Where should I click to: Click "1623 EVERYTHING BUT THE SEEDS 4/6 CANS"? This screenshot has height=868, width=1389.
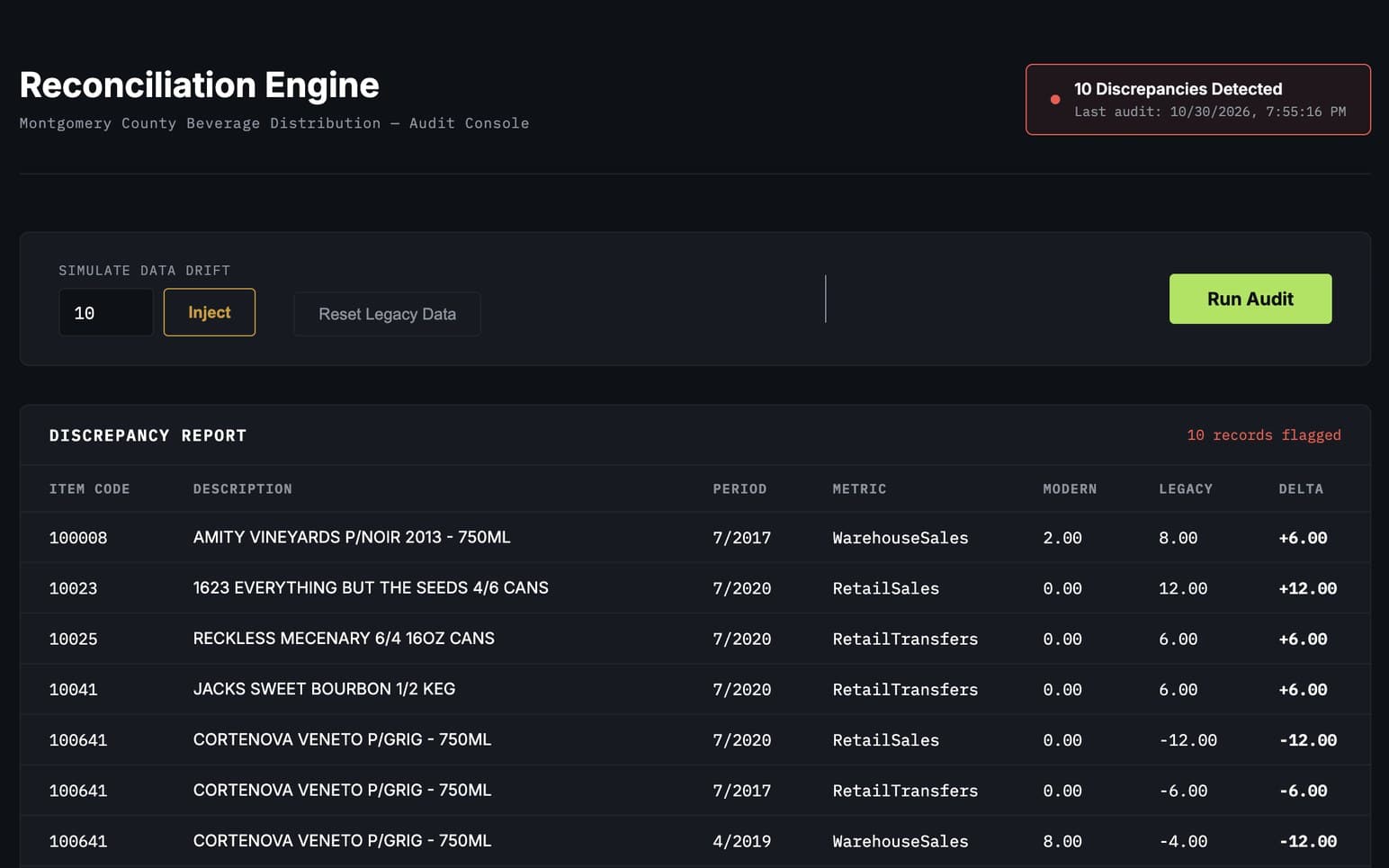tap(371, 587)
